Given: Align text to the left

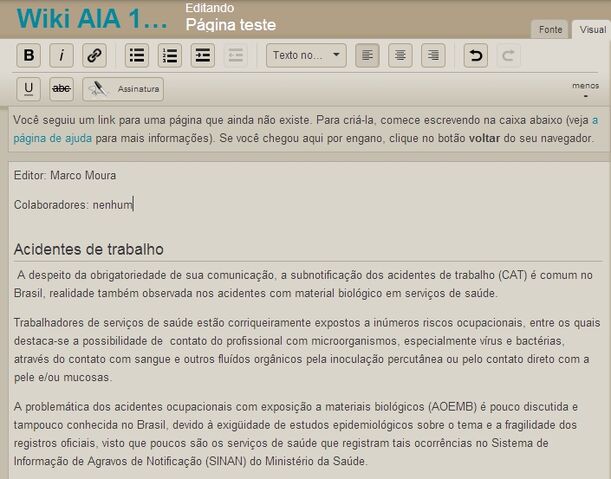Looking at the screenshot, I should click(367, 55).
